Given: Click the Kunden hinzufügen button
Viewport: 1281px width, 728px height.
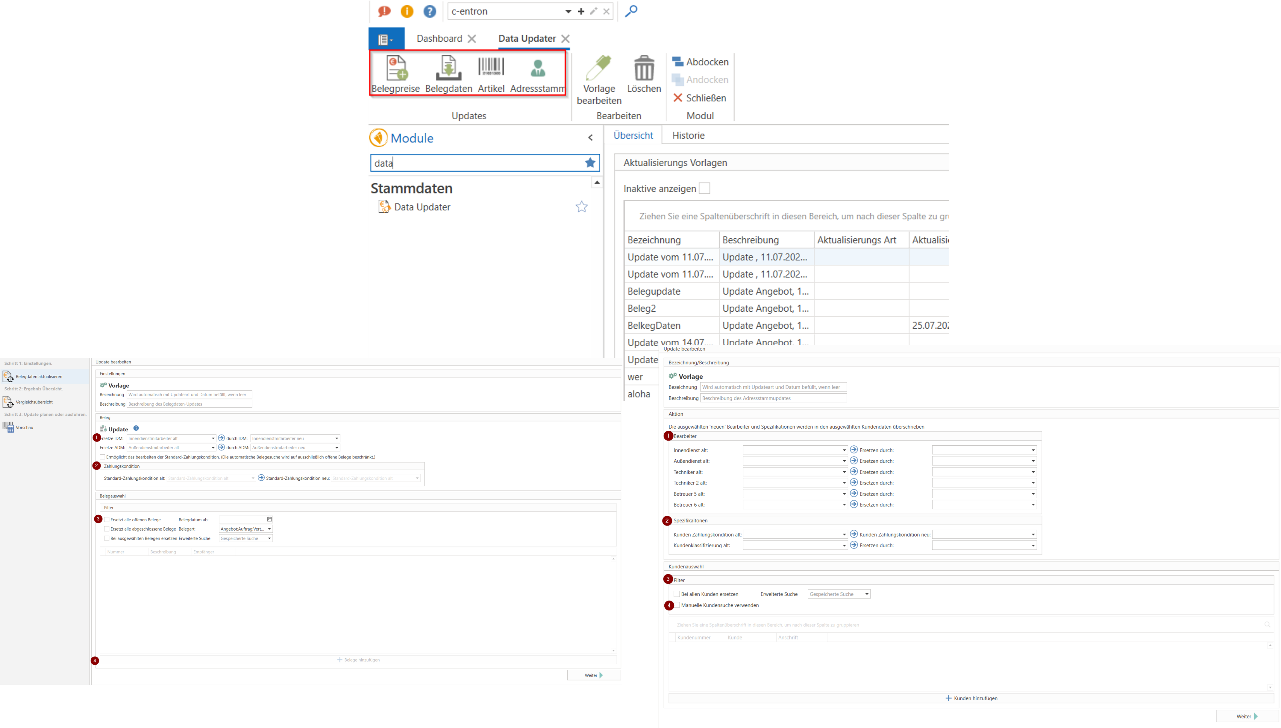Looking at the screenshot, I should 971,698.
